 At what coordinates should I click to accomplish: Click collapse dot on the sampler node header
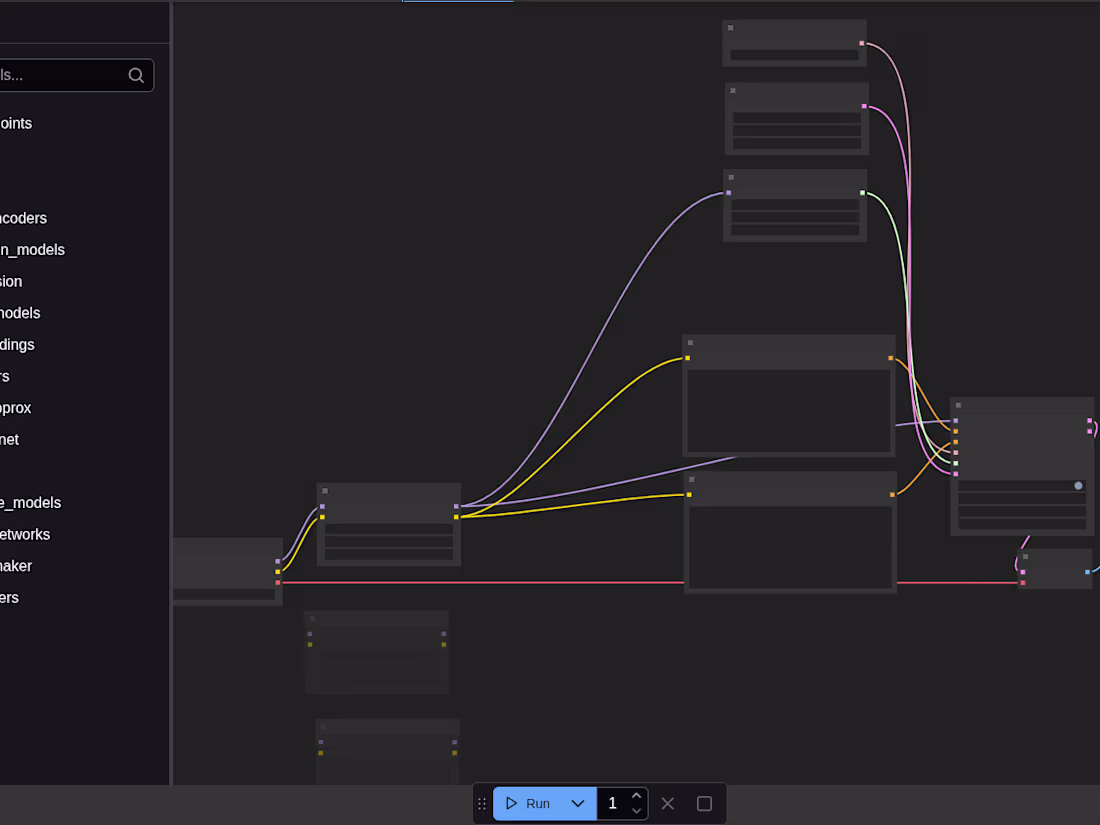(x=958, y=405)
